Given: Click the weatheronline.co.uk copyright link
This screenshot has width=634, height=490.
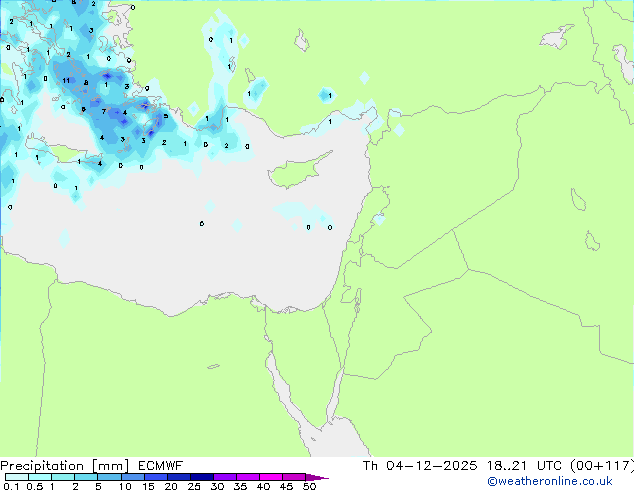Looking at the screenshot, I should click(550, 481).
